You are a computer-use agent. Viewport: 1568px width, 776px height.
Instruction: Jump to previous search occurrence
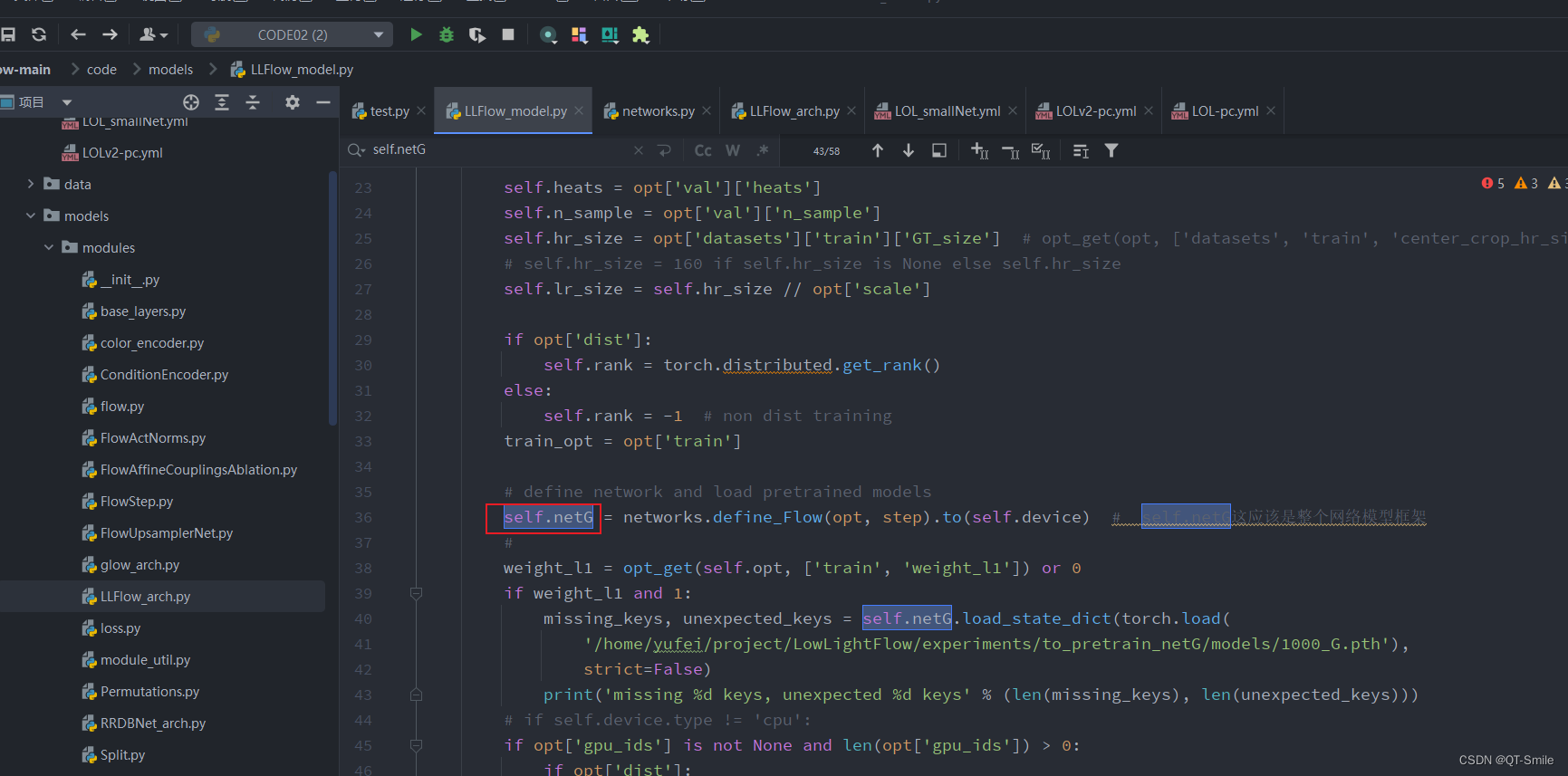click(x=878, y=150)
